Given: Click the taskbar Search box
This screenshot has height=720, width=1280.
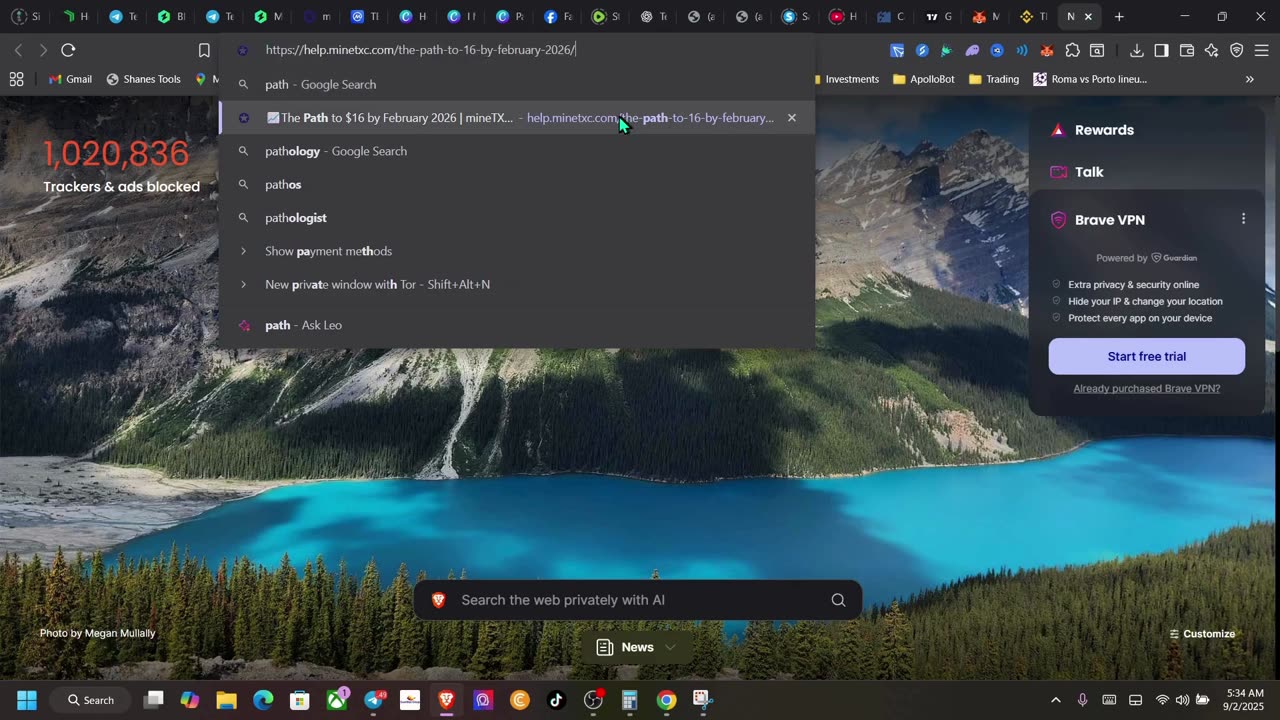Looking at the screenshot, I should pos(90,700).
